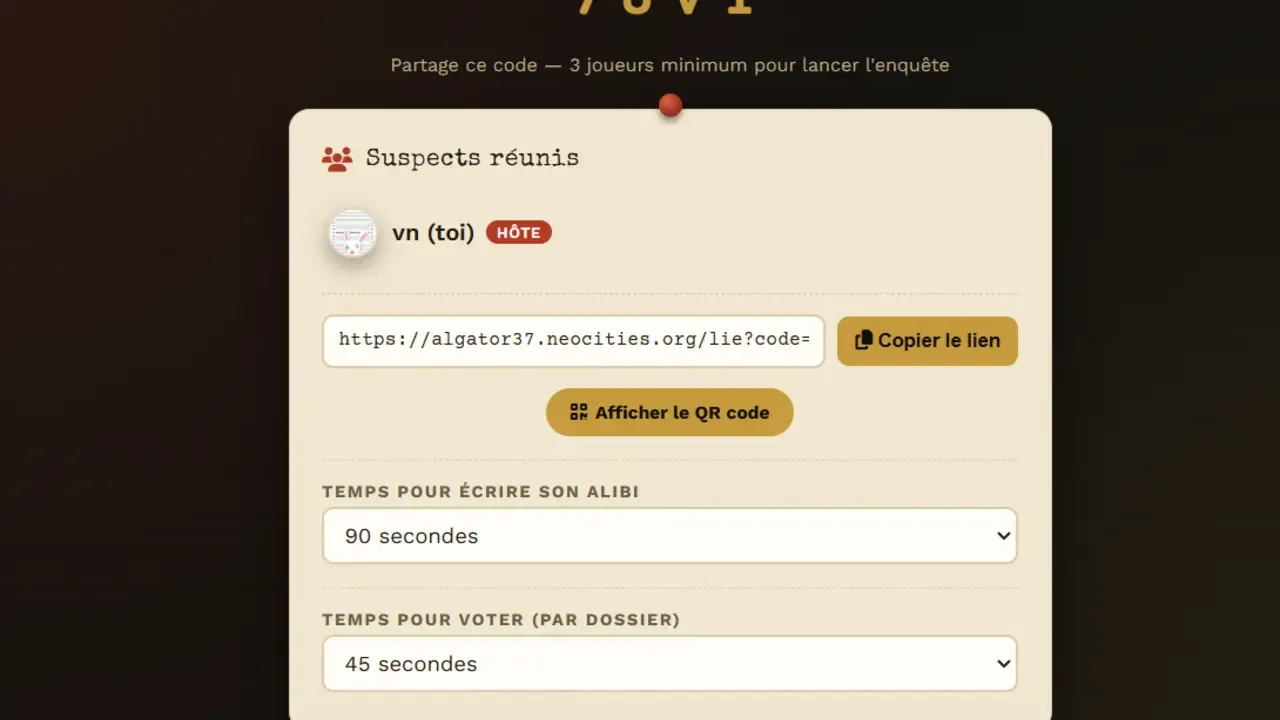Open the 45 secondes voting time dropdown

(669, 664)
